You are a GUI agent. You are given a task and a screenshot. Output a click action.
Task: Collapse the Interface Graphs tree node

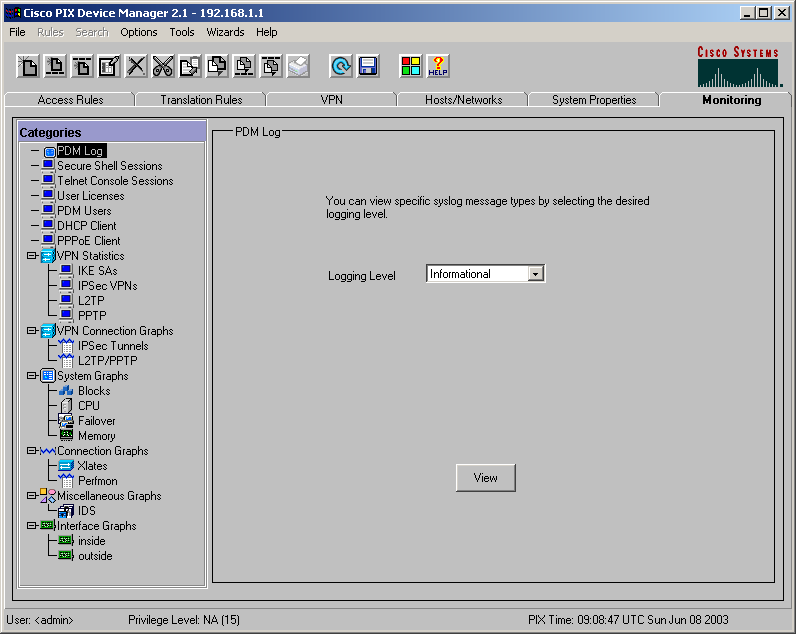tap(31, 525)
